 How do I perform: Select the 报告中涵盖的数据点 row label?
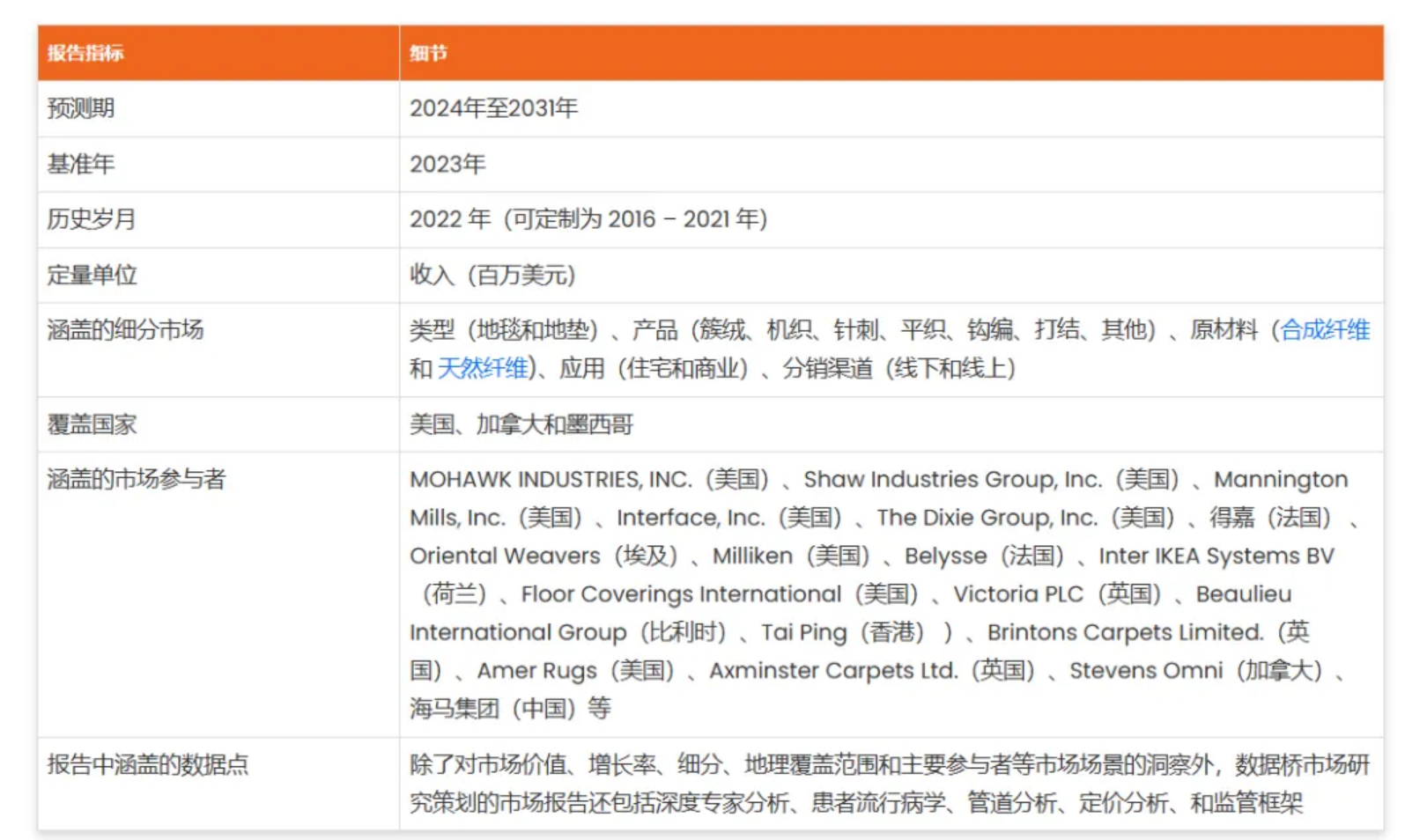(148, 765)
